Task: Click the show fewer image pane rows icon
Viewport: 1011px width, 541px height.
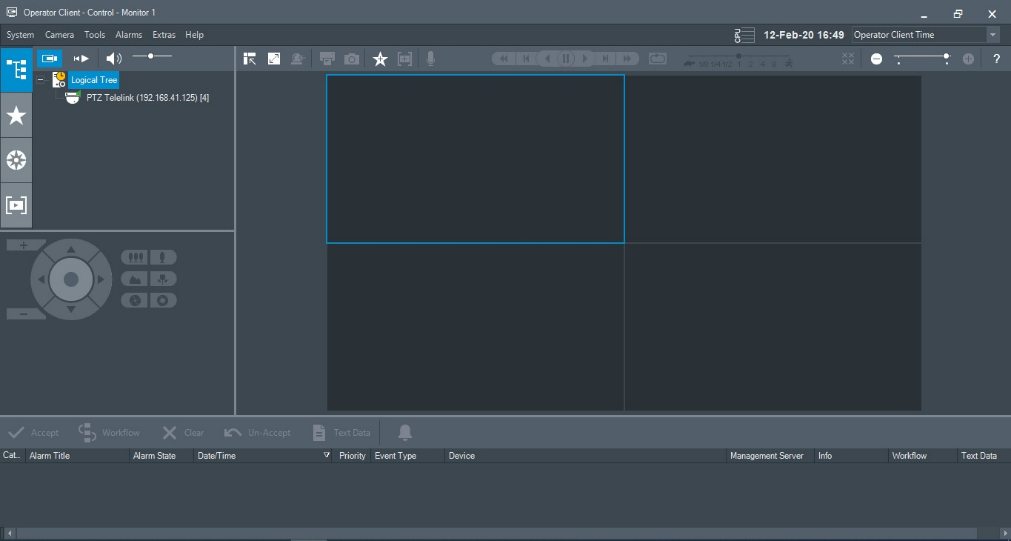Action: pos(876,59)
